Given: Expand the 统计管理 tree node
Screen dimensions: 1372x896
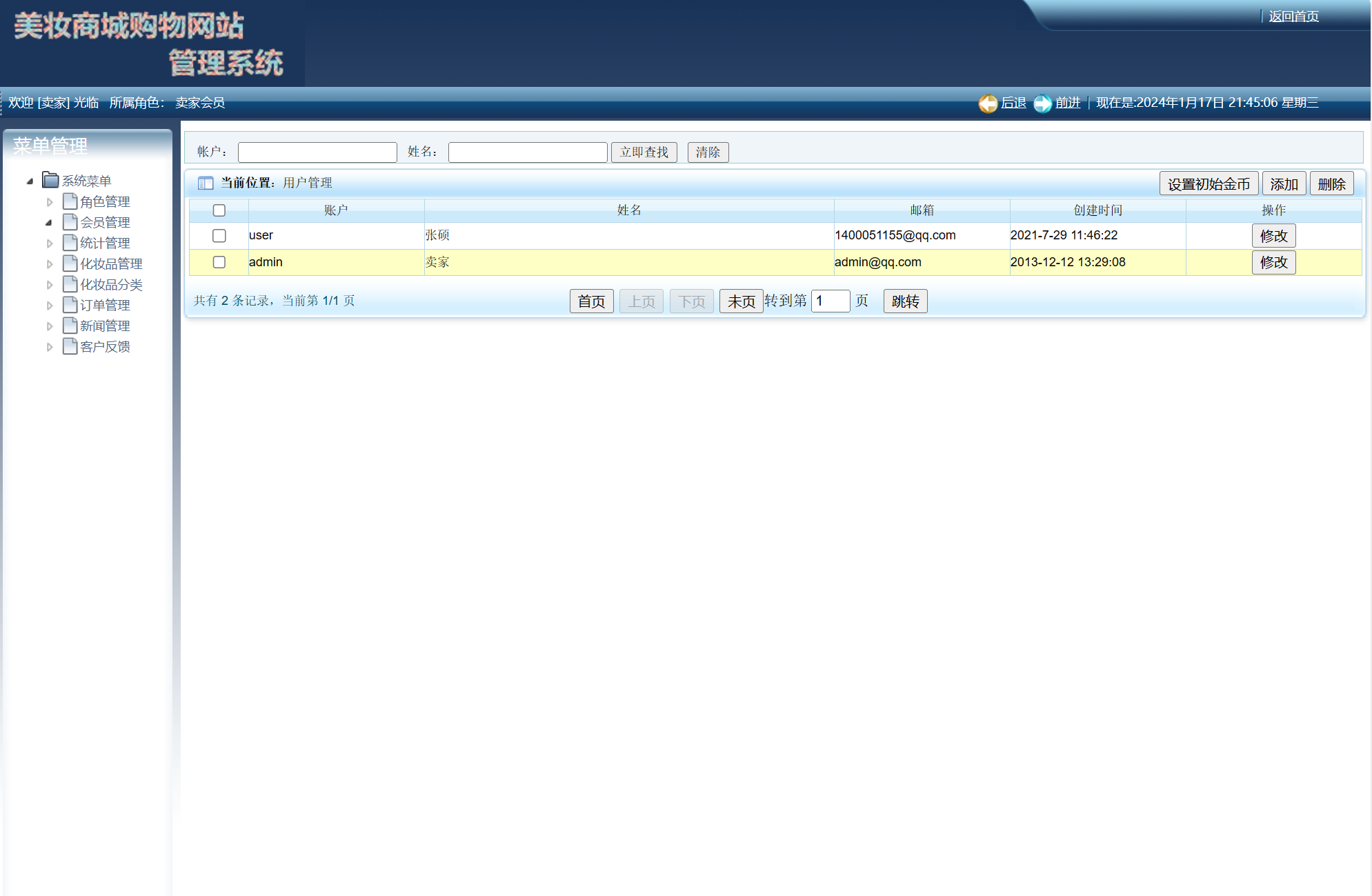Looking at the screenshot, I should click(50, 243).
